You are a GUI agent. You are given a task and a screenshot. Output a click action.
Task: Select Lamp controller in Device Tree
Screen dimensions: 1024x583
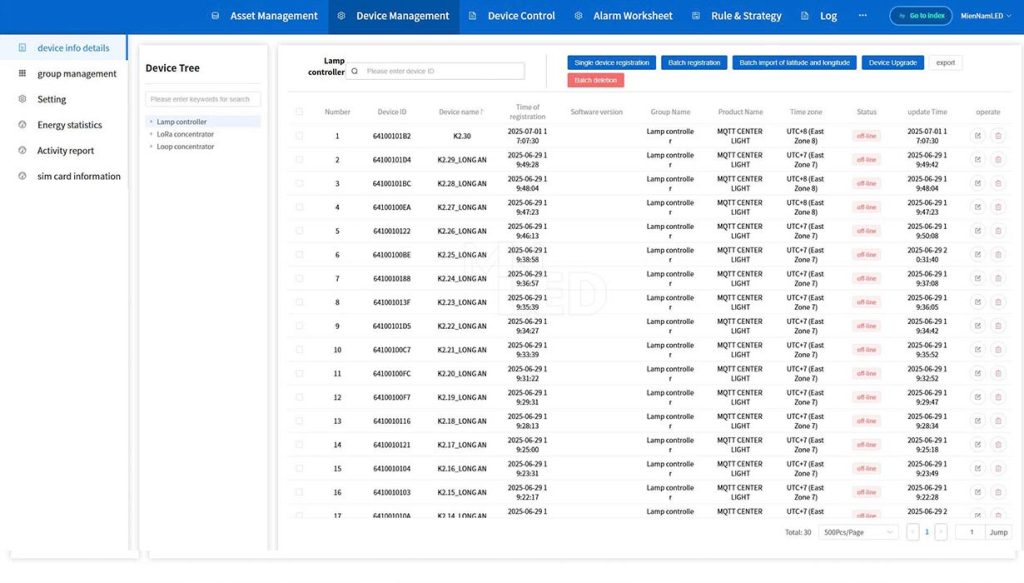click(203, 121)
